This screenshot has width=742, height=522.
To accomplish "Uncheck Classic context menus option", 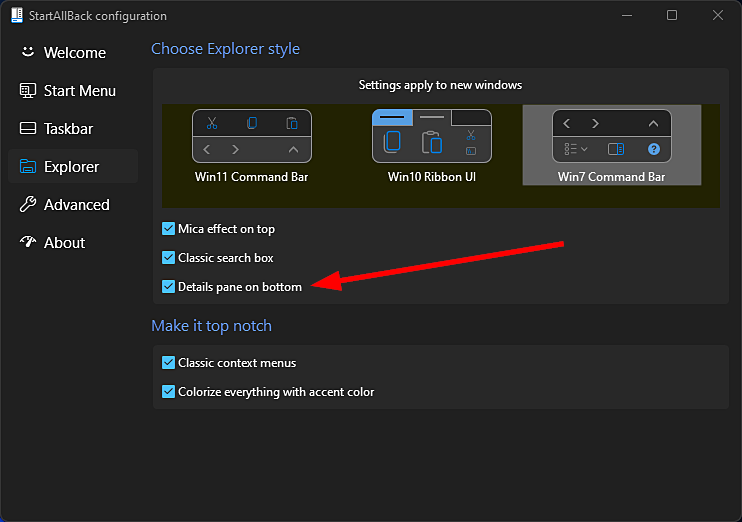I will click(168, 363).
